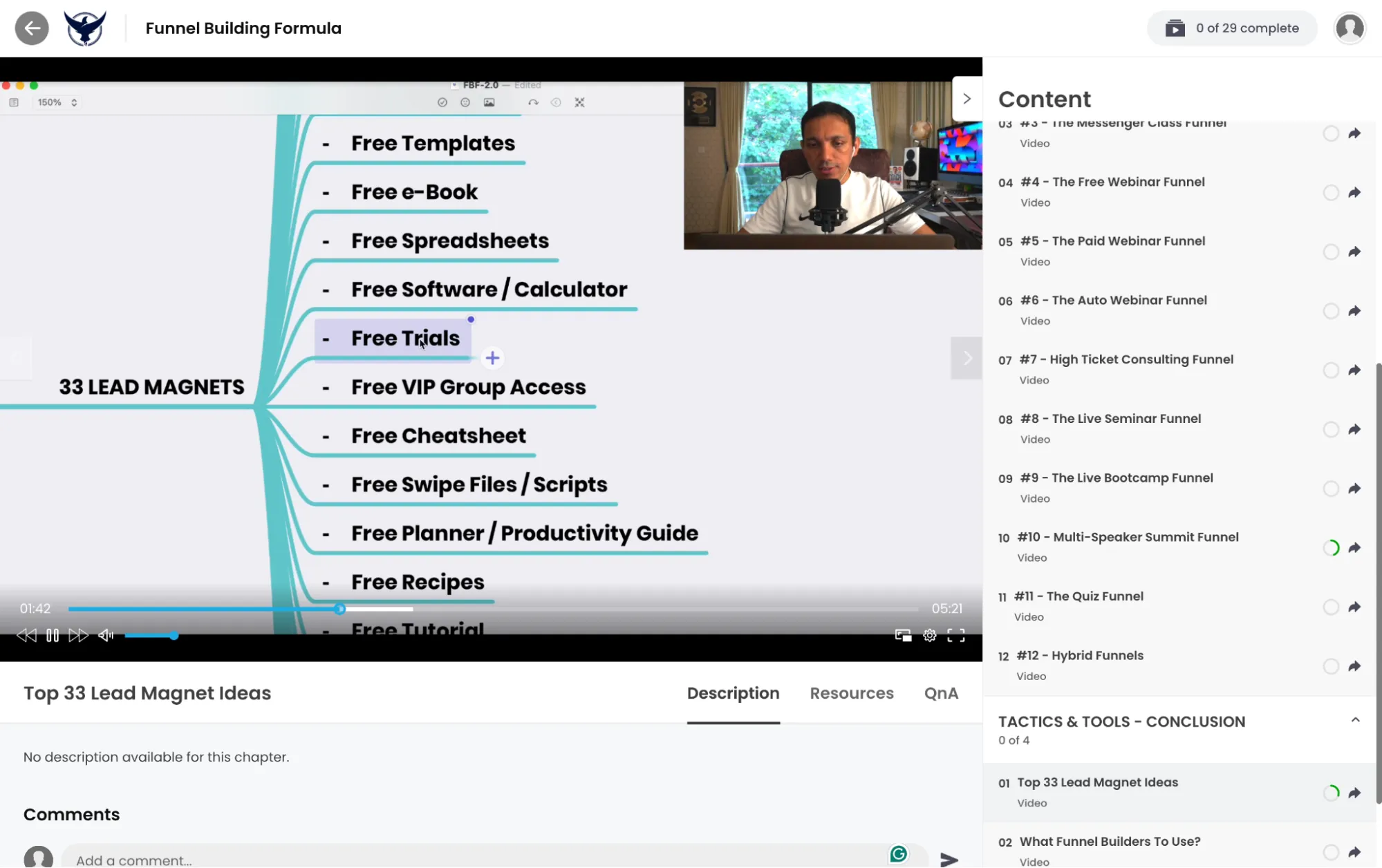The height and width of the screenshot is (868, 1382).
Task: Click the fast-forward video icon
Action: [78, 635]
